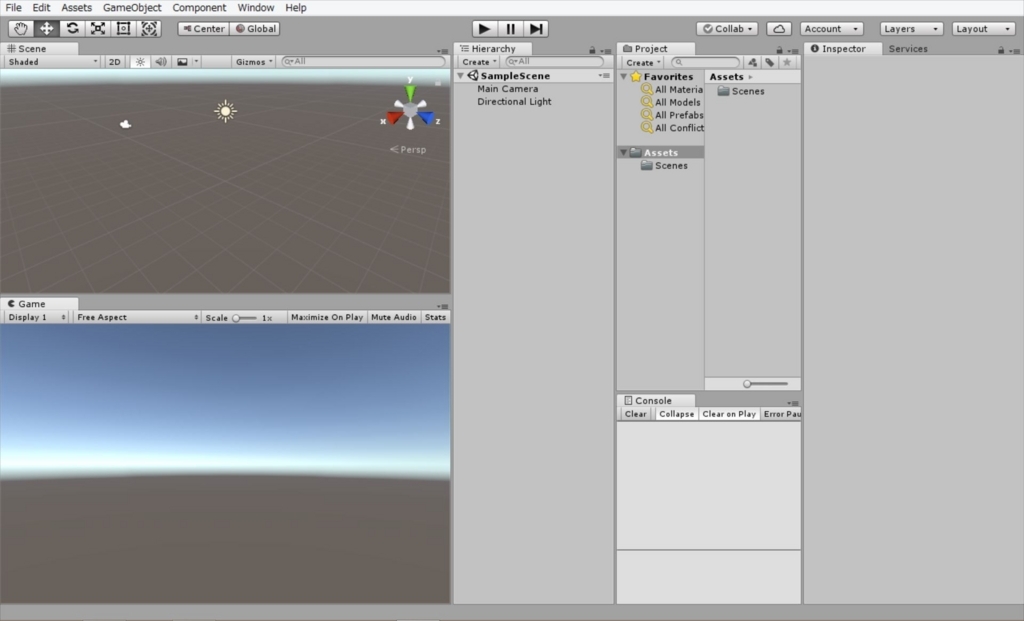
Task: Clear the Console
Action: [635, 414]
